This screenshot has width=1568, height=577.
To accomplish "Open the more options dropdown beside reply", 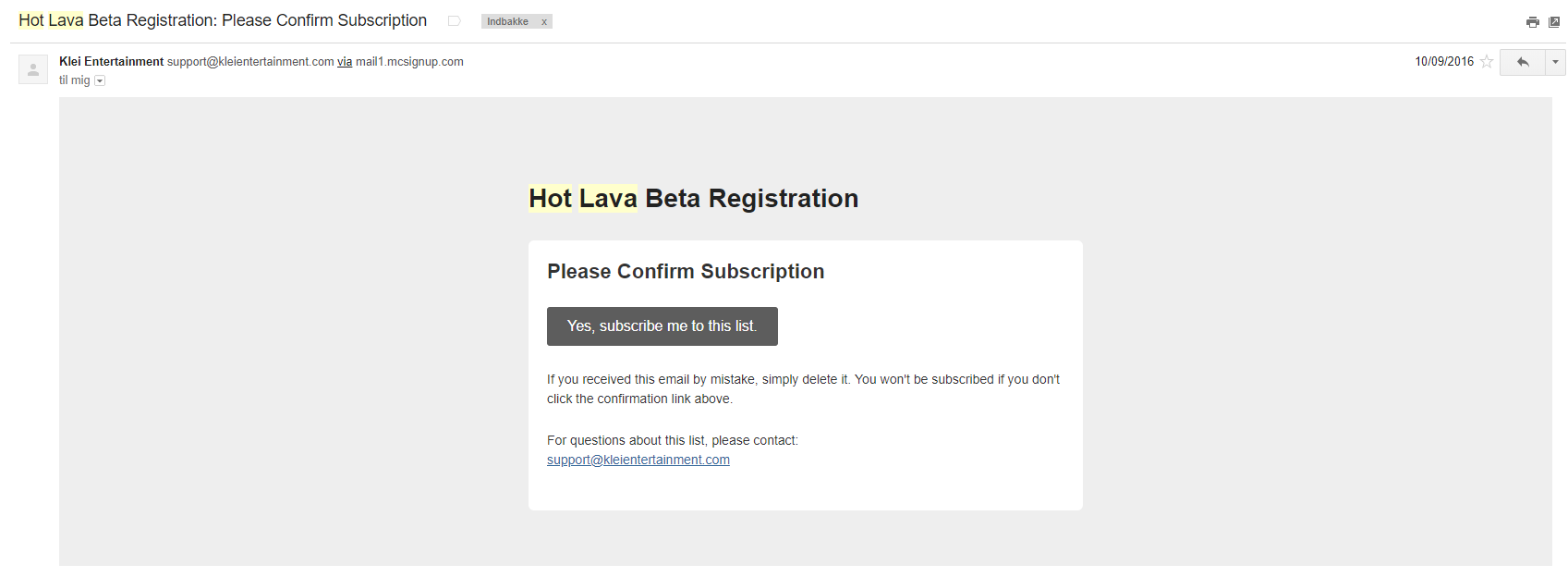I will click(1556, 62).
